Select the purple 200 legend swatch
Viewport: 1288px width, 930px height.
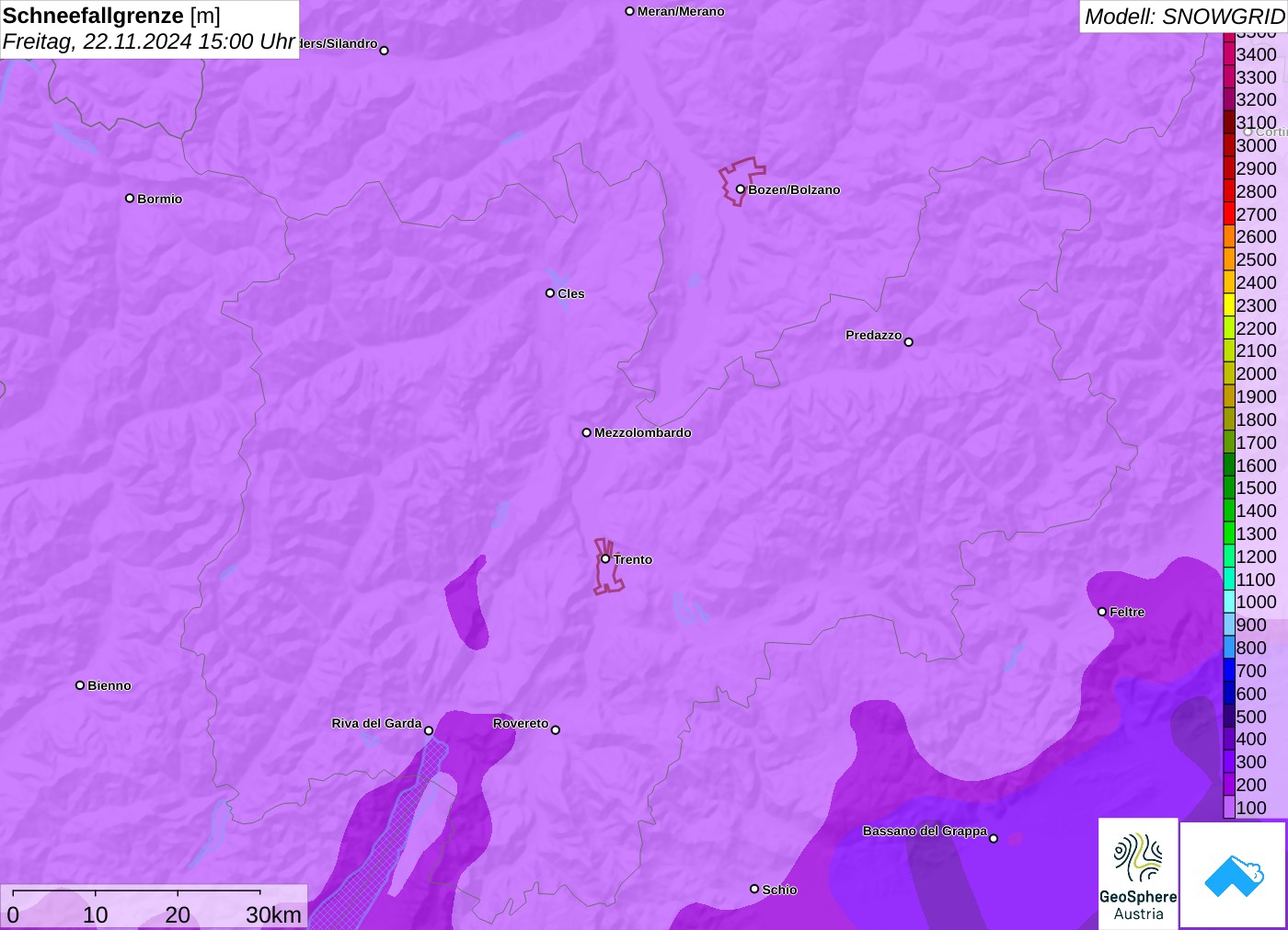[x=1229, y=785]
